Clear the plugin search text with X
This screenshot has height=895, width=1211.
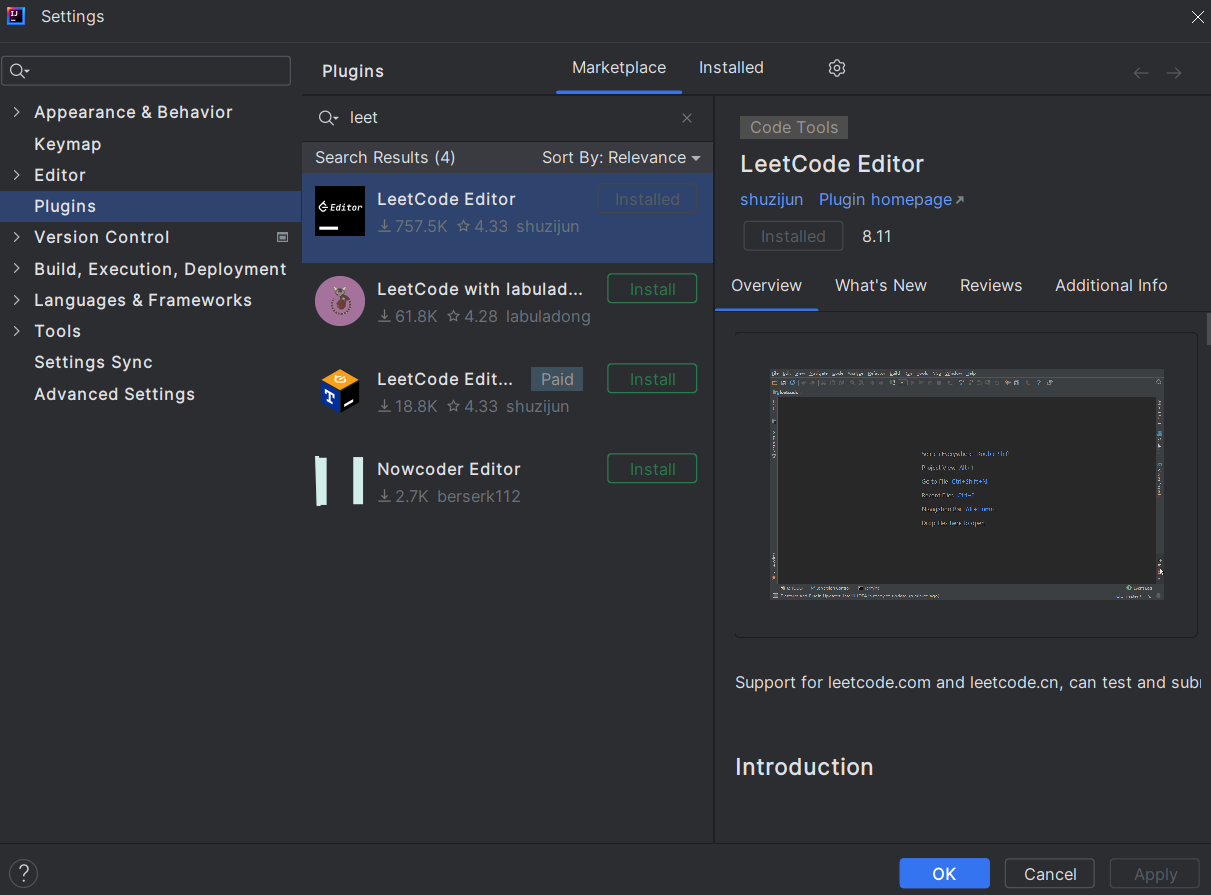(x=687, y=118)
